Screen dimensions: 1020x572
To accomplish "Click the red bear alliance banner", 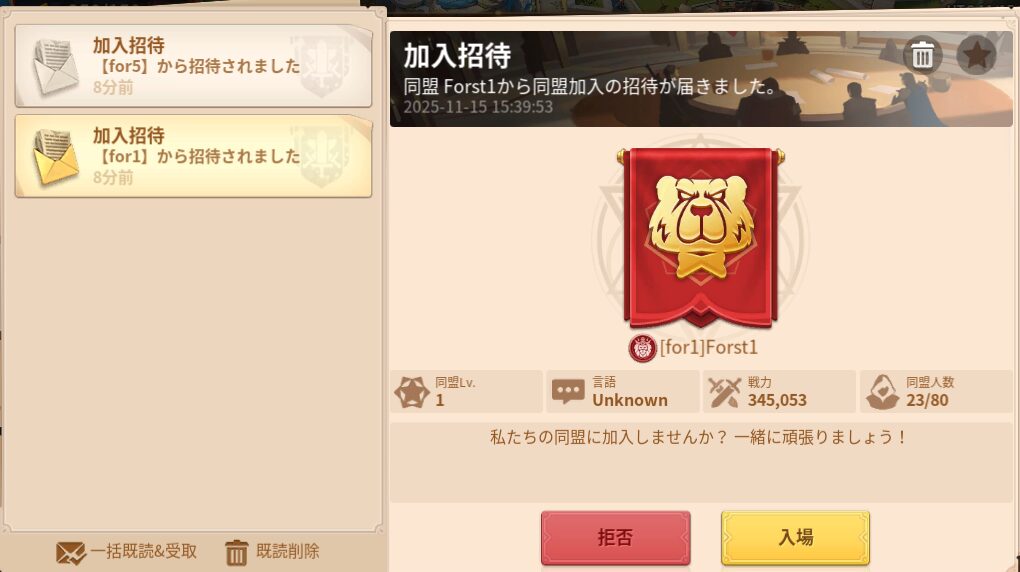I will click(x=701, y=238).
